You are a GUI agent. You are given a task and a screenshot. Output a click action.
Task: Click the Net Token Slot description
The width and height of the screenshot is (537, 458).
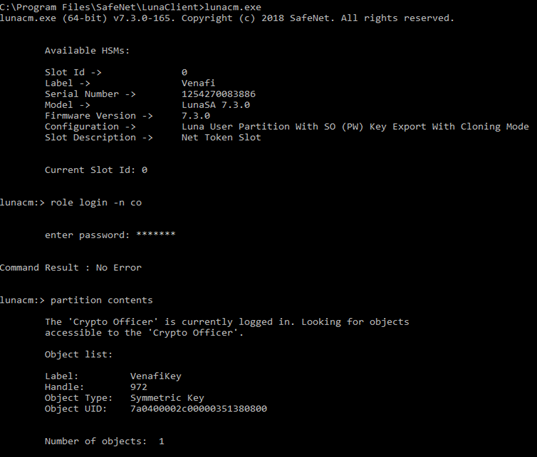pos(221,137)
